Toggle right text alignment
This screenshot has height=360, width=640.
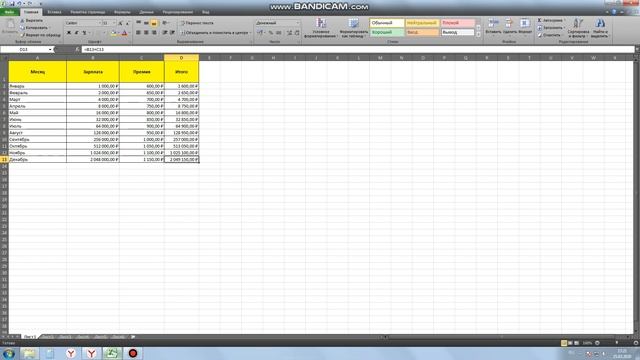[x=154, y=33]
